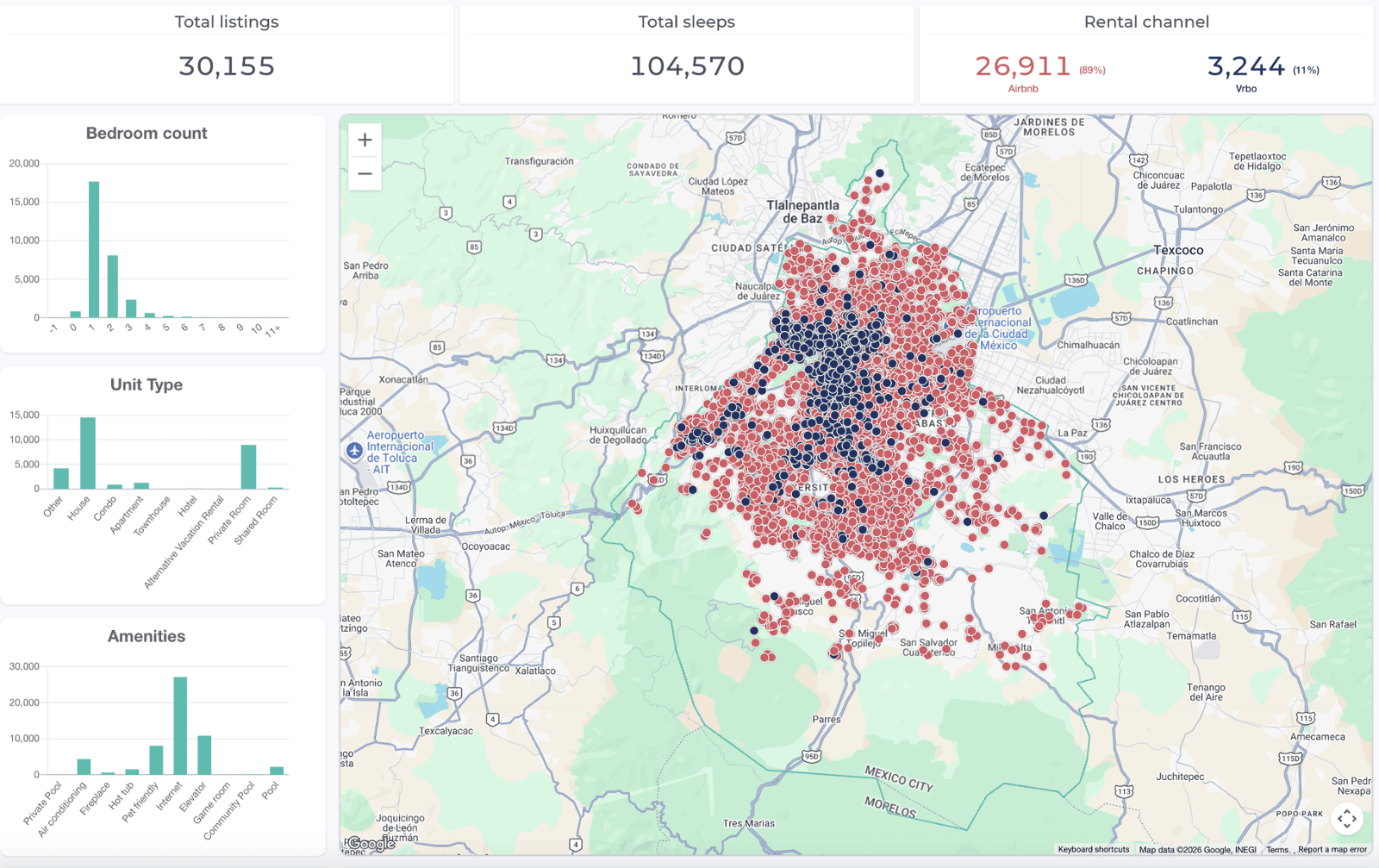Click the Google logo on the map
1379x868 pixels.
pos(371,844)
